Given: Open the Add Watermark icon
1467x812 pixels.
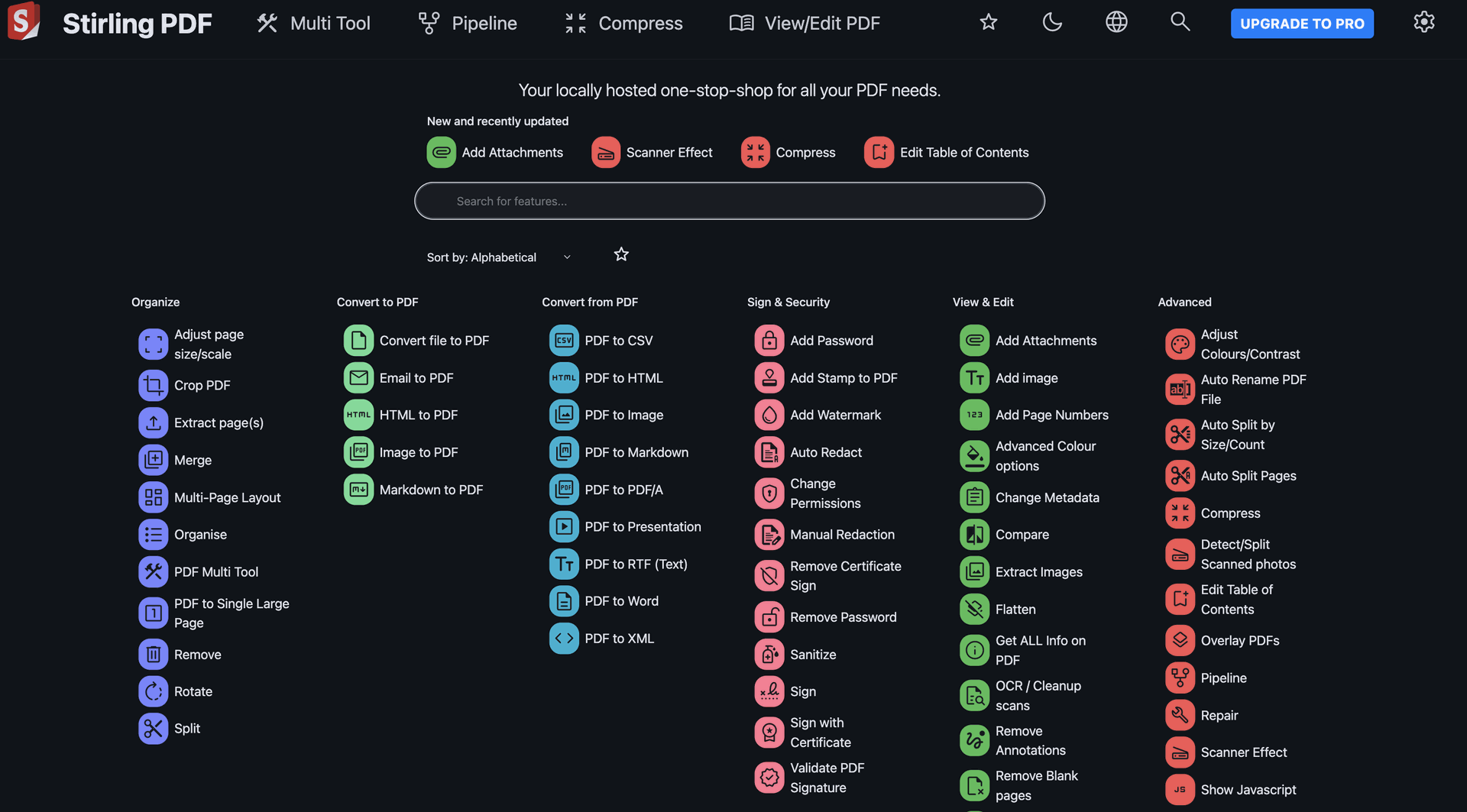Looking at the screenshot, I should pyautogui.click(x=769, y=415).
